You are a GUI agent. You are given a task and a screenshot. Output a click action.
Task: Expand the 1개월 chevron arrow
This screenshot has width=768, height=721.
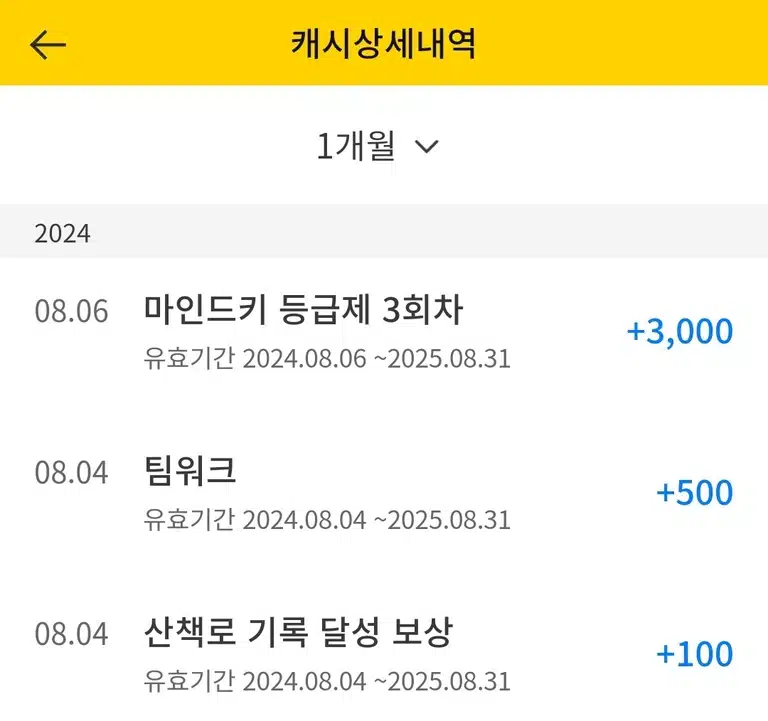pos(426,146)
